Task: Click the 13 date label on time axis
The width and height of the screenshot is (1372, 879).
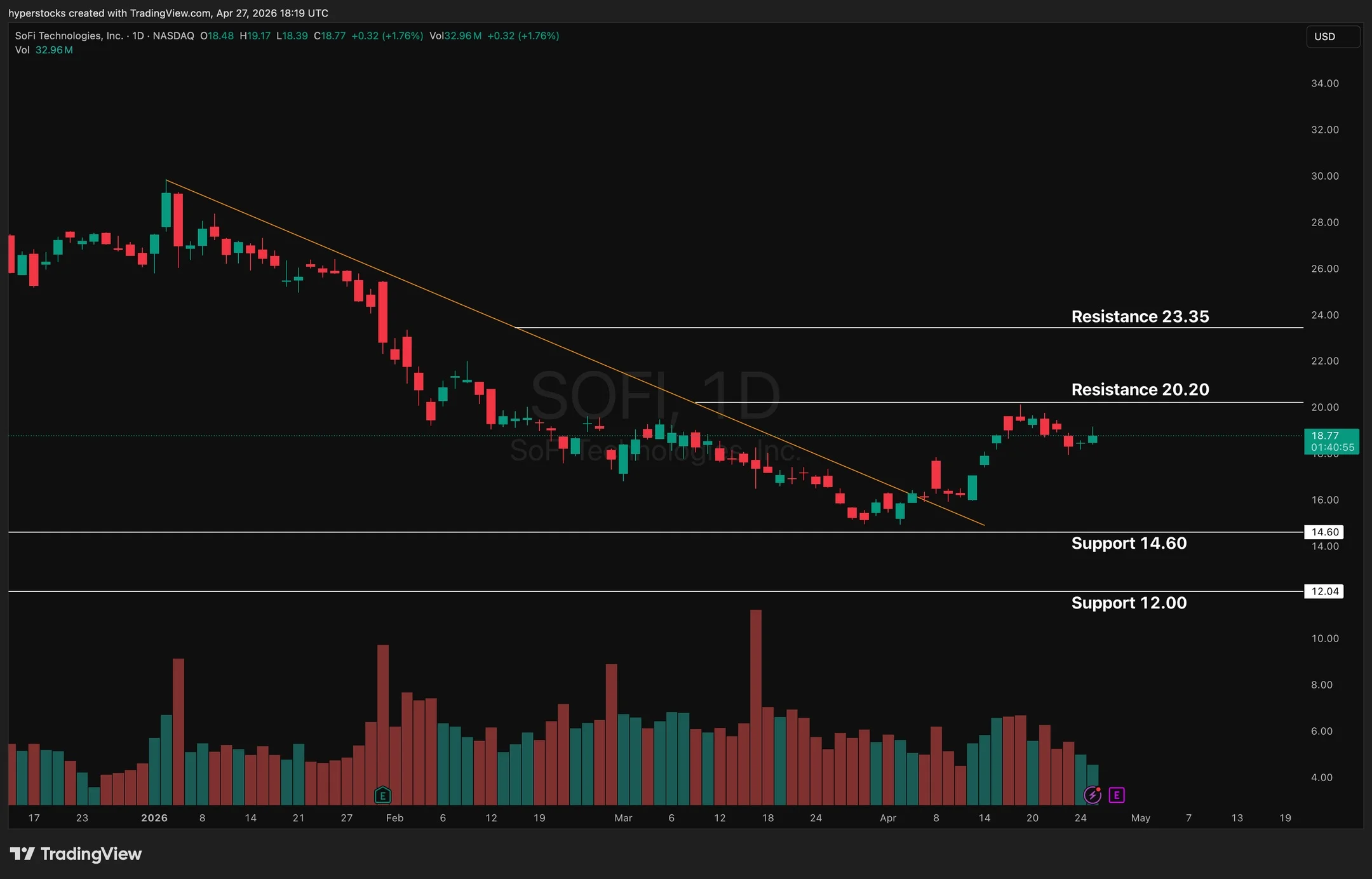Action: pyautogui.click(x=1237, y=818)
